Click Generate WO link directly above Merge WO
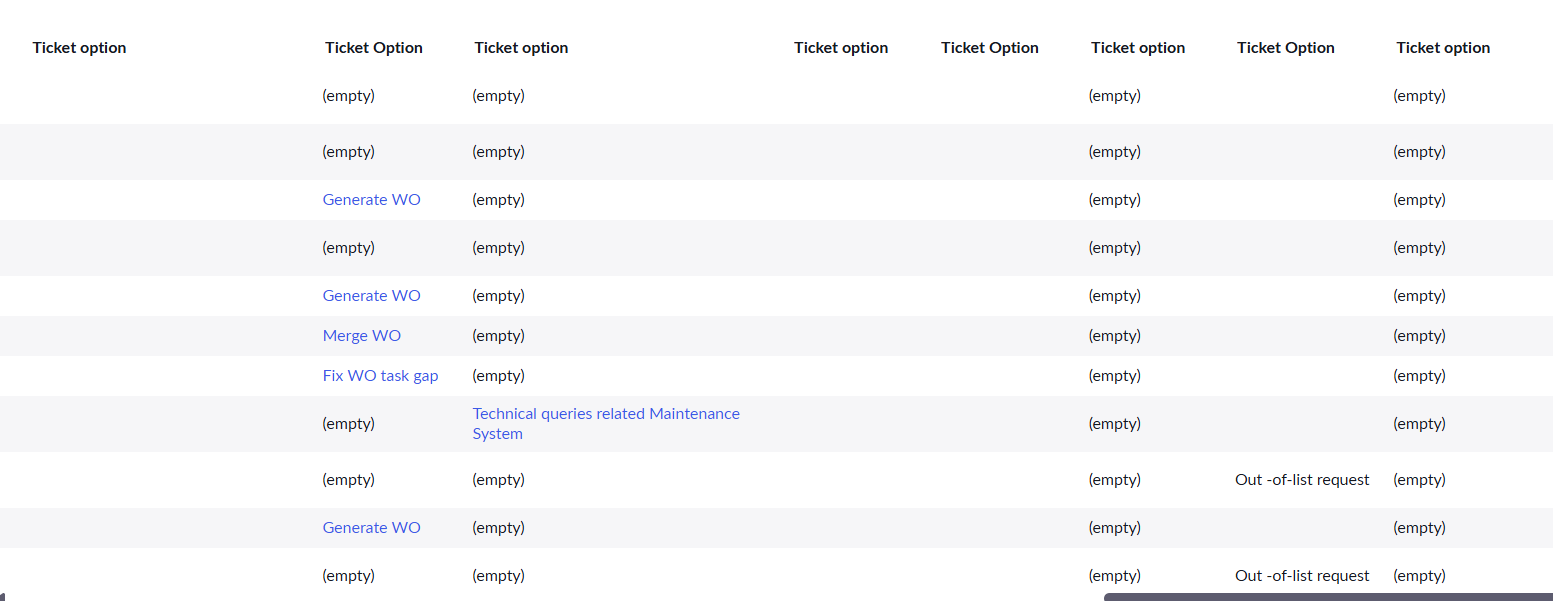The height and width of the screenshot is (601, 1553). click(371, 296)
